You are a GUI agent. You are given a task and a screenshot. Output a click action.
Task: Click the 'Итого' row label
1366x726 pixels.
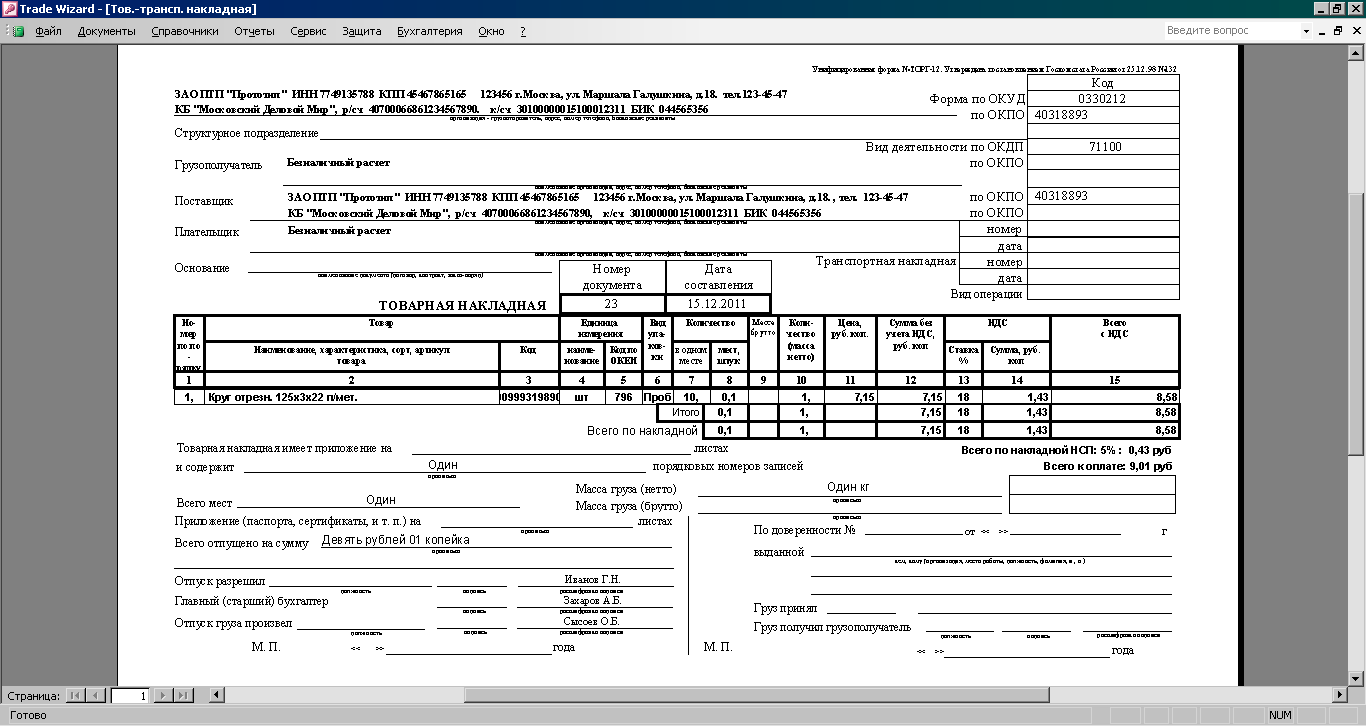[685, 412]
